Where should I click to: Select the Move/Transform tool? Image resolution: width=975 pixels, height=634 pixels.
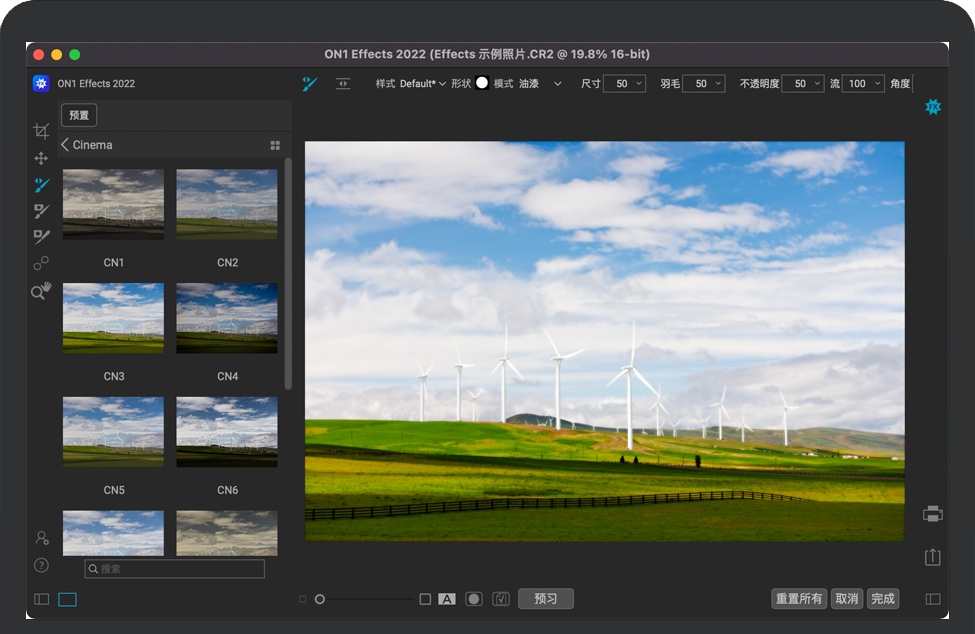41,158
